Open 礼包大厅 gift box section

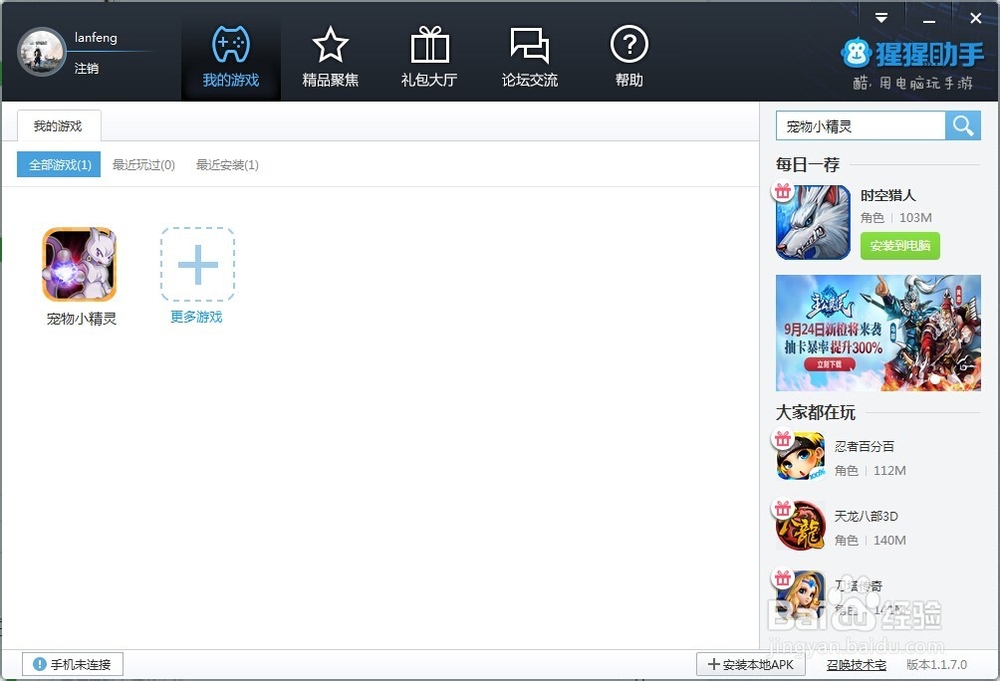(429, 56)
